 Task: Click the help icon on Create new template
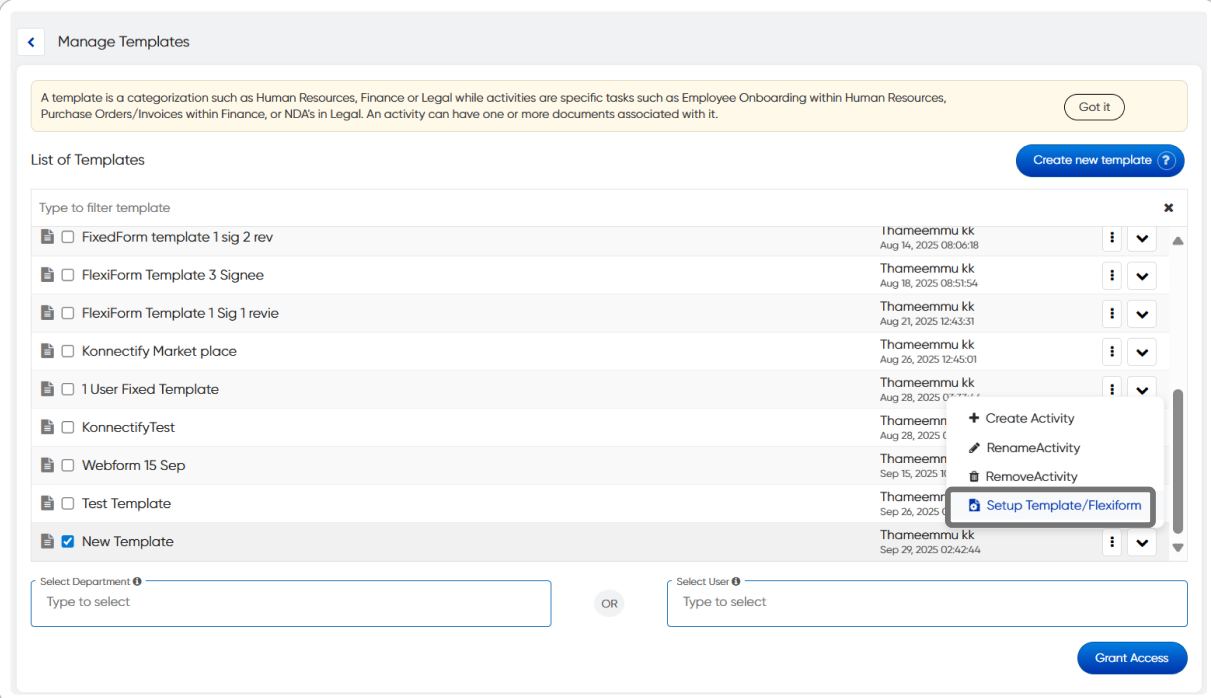pyautogui.click(x=1166, y=160)
